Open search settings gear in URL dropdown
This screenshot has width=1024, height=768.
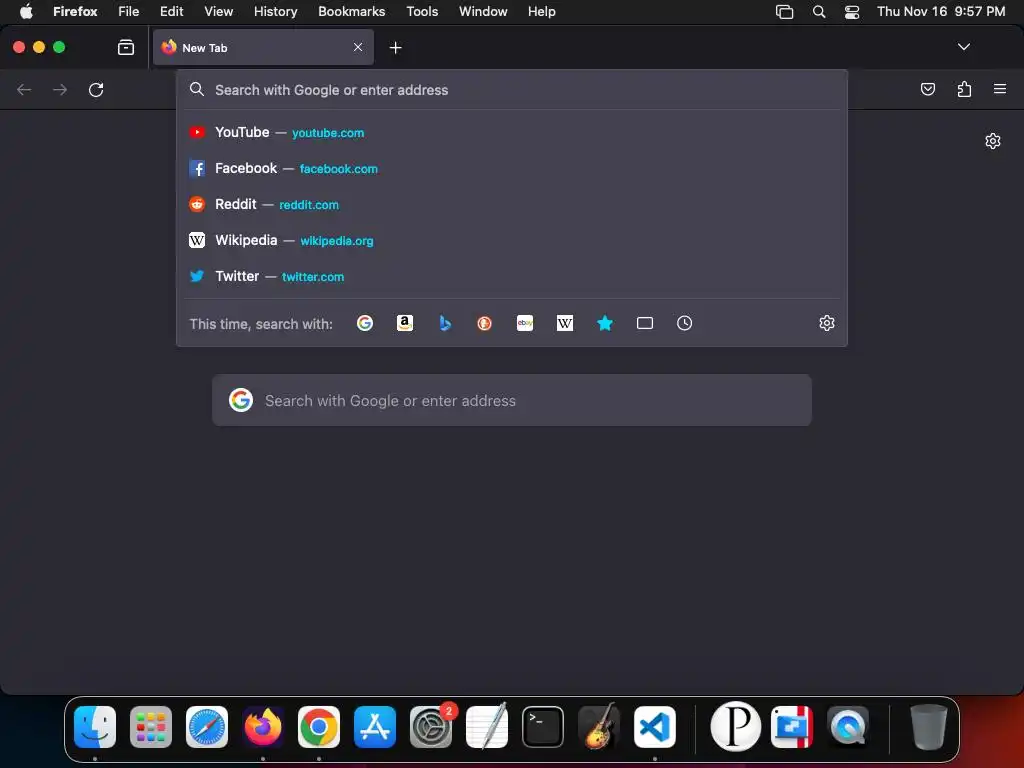(x=827, y=323)
